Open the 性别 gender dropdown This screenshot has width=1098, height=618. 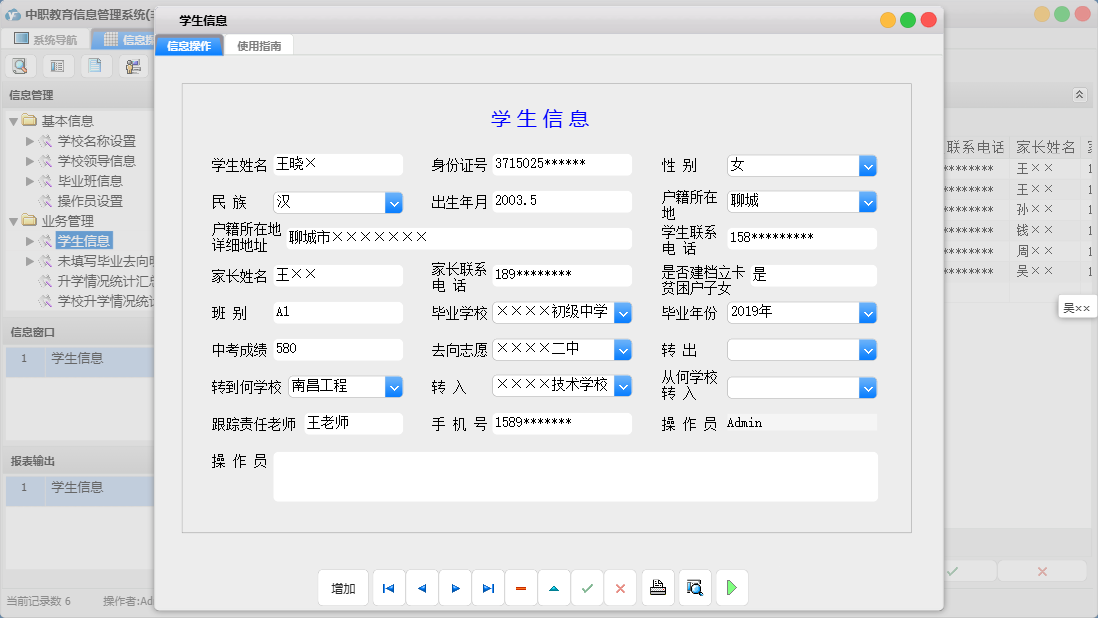pos(867,166)
